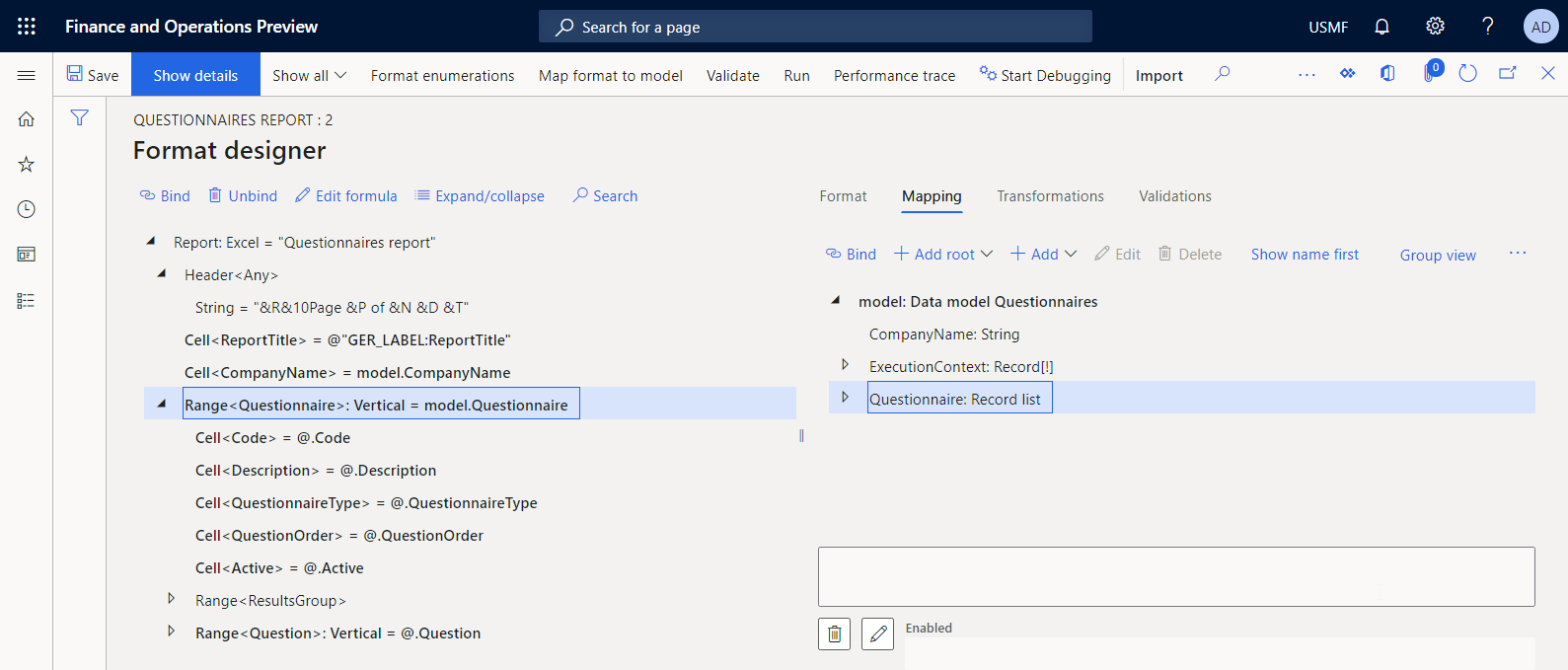Click Validate in action pane
This screenshot has width=1568, height=670.
733,75
